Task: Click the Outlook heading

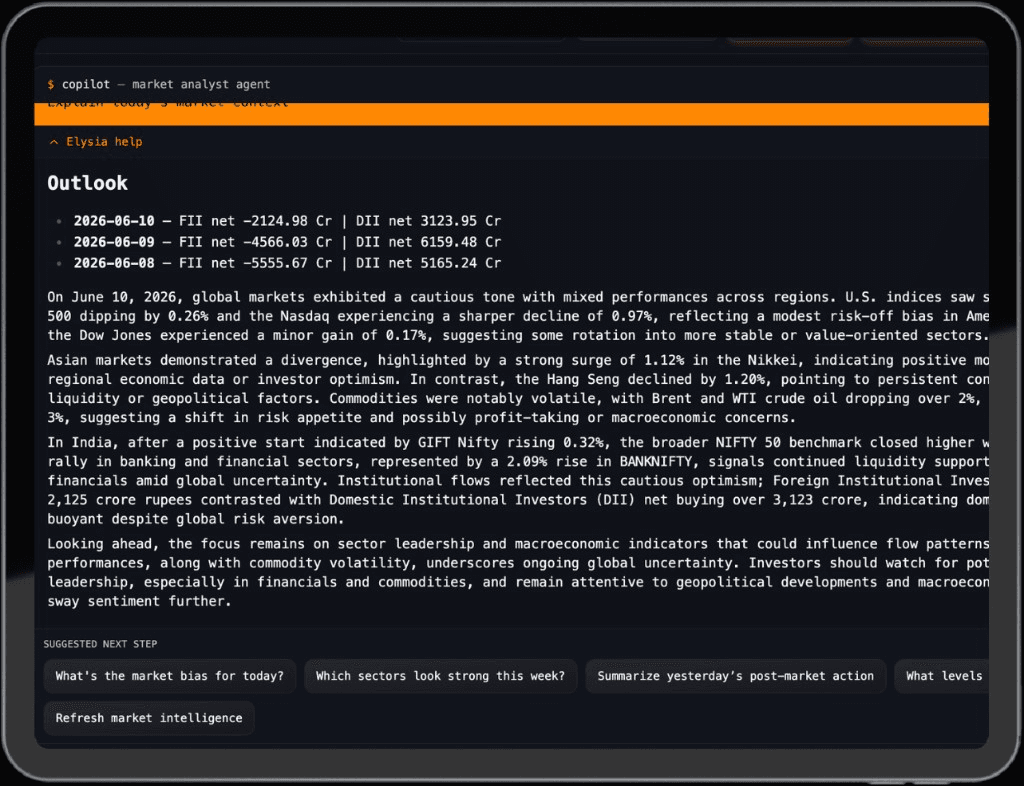Action: point(88,183)
